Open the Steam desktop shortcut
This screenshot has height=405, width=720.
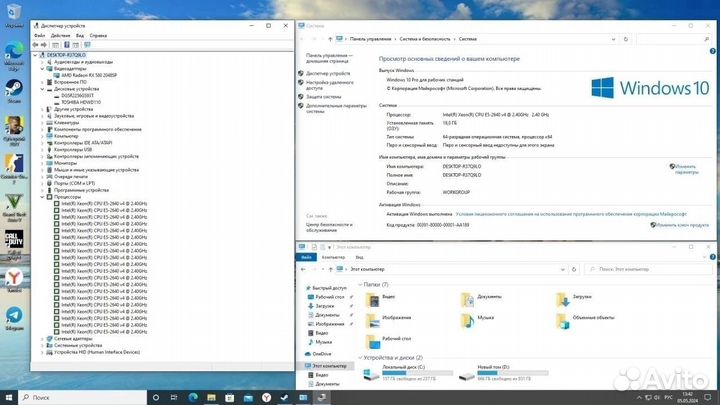pos(14,90)
